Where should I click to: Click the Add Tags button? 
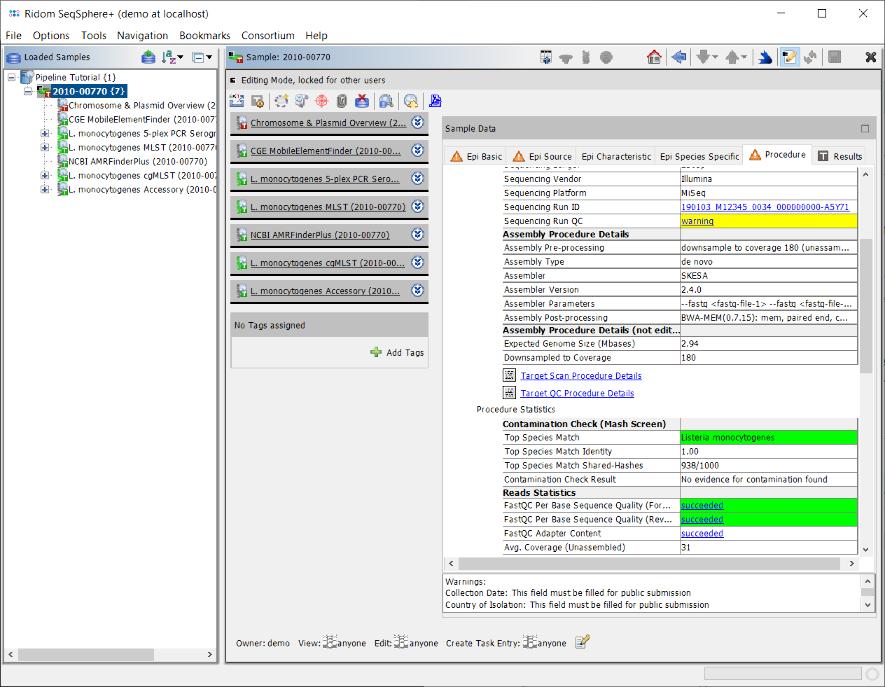click(397, 352)
